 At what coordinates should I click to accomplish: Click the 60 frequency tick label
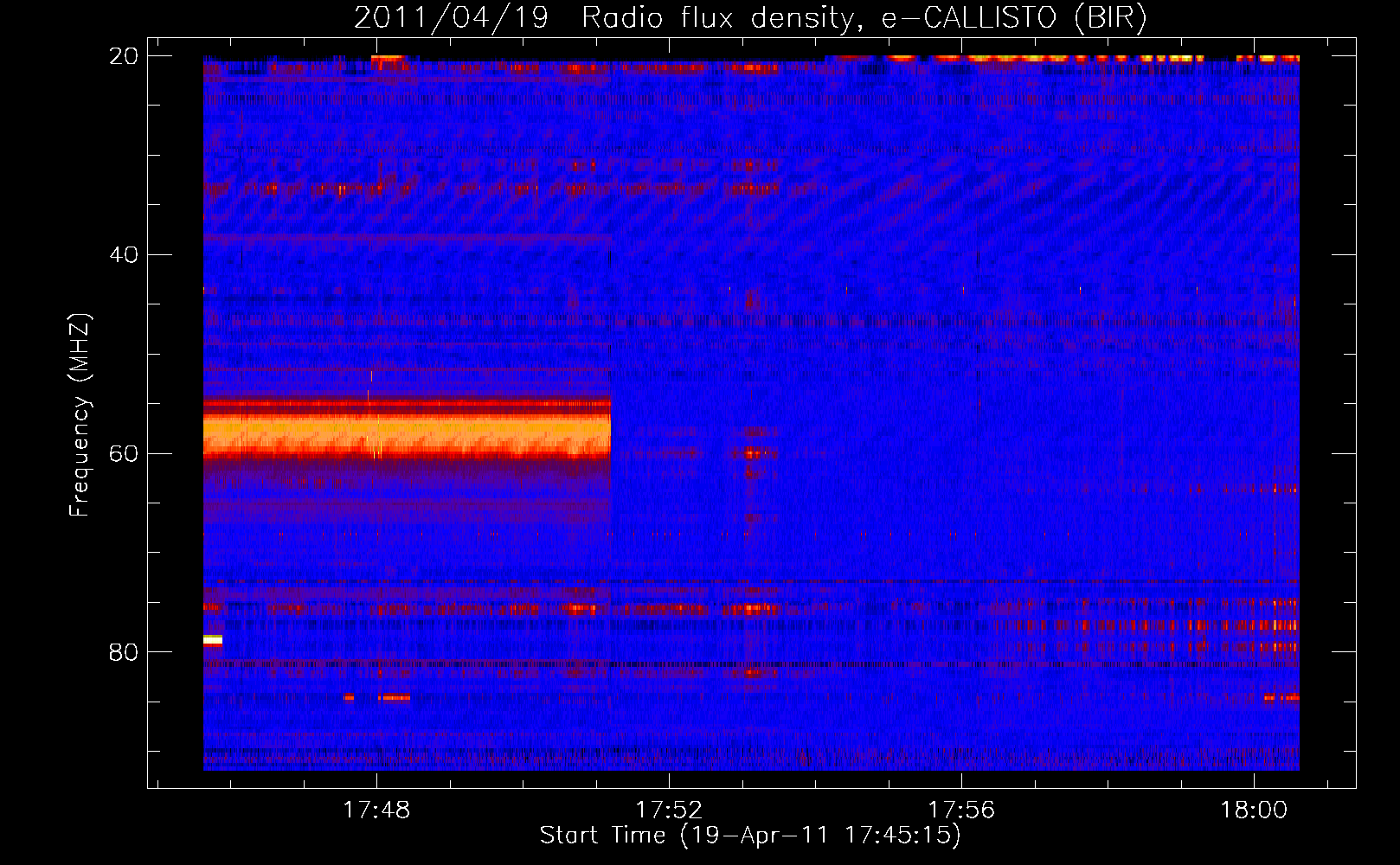click(x=124, y=454)
